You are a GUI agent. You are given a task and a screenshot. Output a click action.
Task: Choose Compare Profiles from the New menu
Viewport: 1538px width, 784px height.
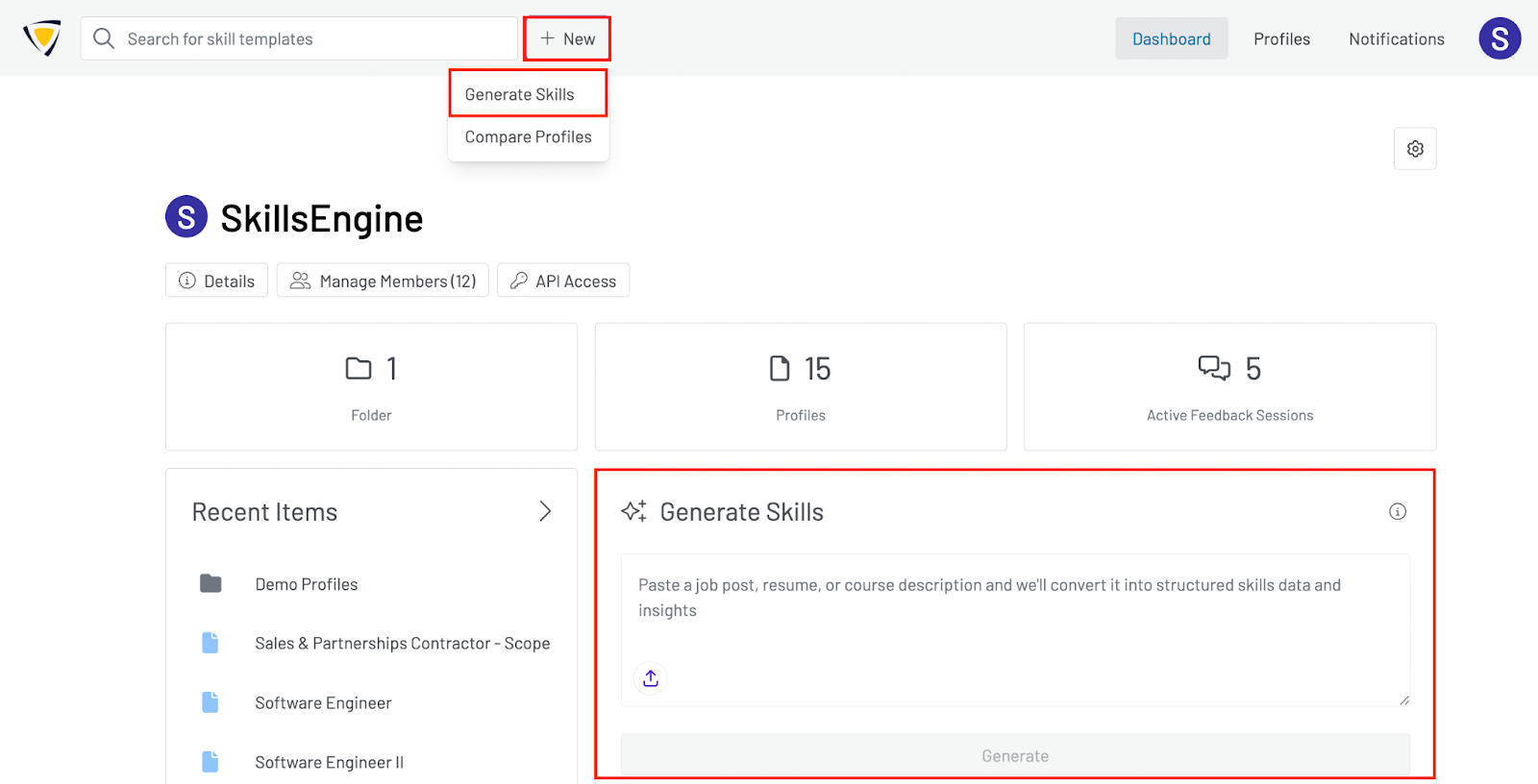tap(528, 136)
